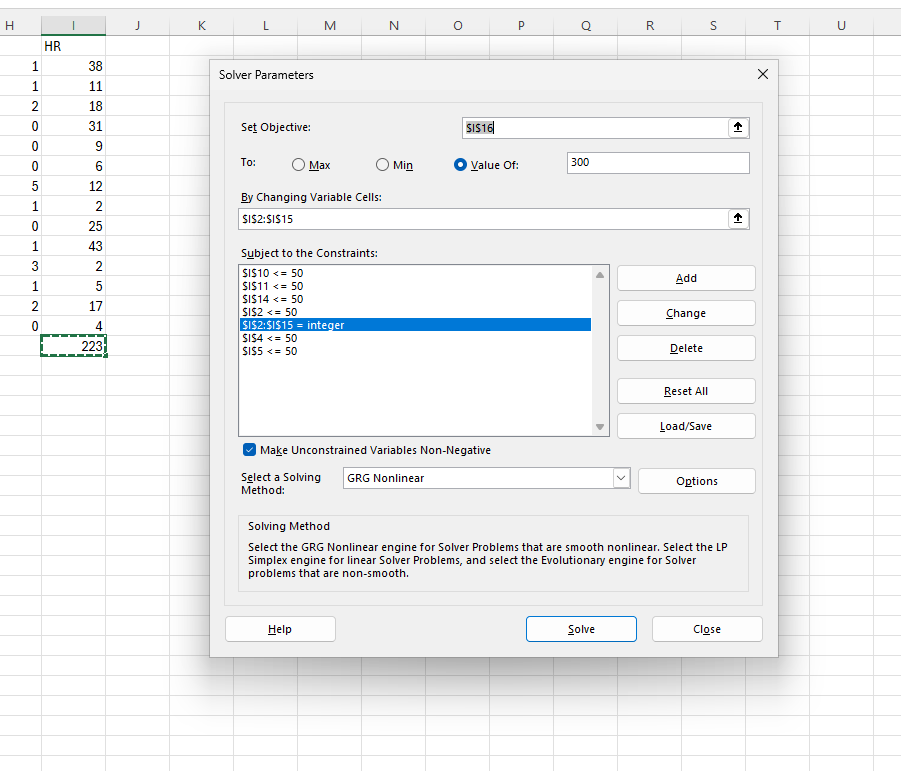Select column H header

click(x=20, y=25)
